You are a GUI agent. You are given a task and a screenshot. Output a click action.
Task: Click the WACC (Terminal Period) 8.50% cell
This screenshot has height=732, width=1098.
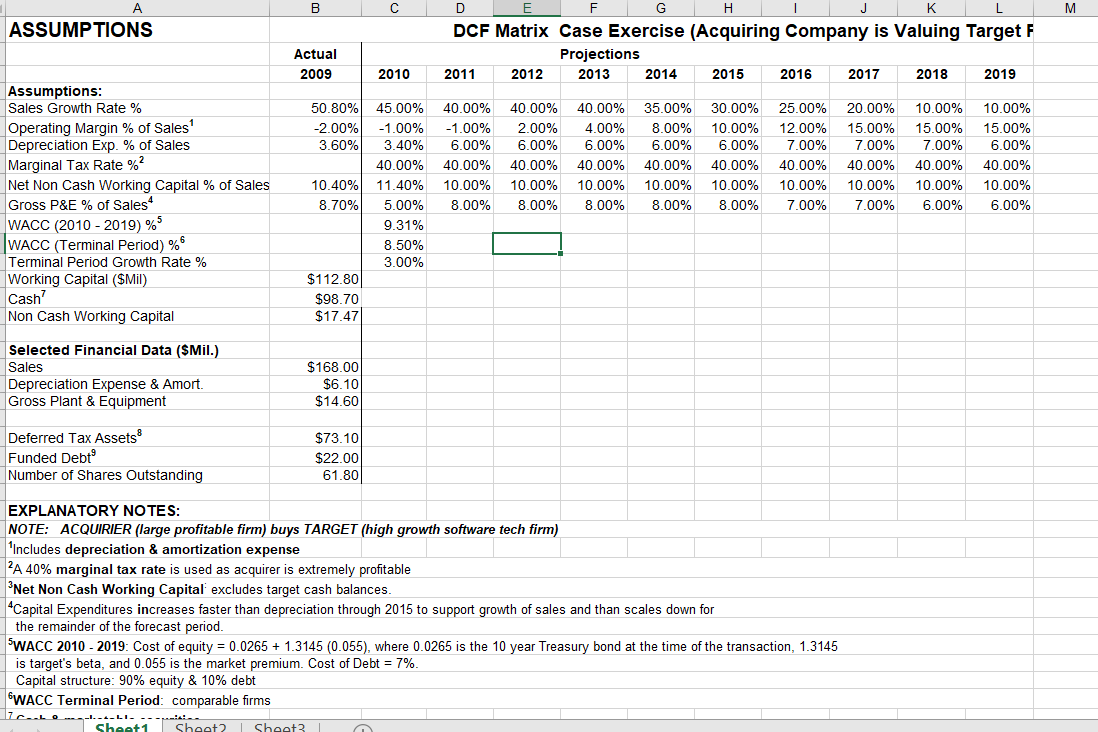click(393, 244)
